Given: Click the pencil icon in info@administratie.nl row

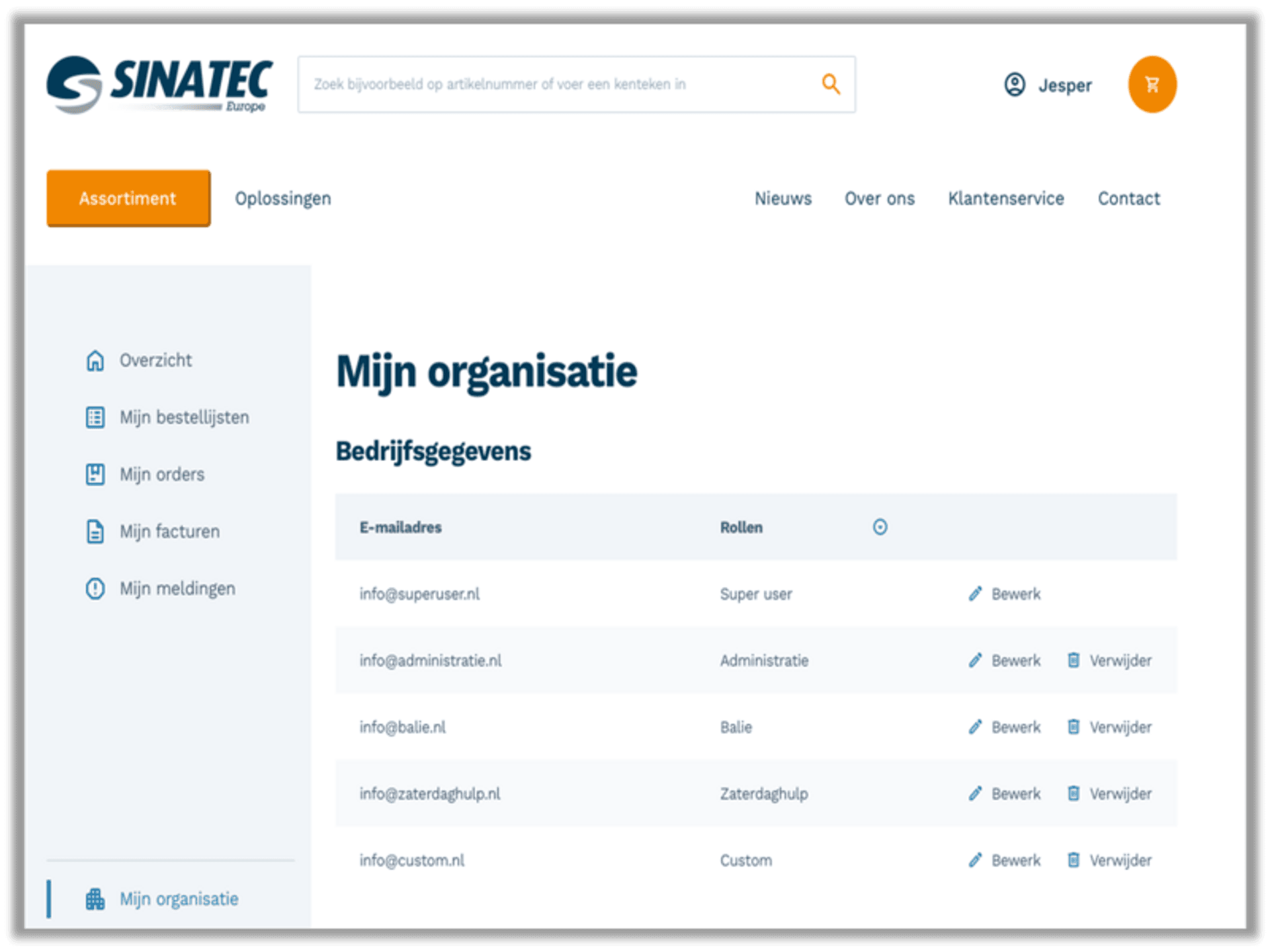Looking at the screenshot, I should [x=975, y=660].
